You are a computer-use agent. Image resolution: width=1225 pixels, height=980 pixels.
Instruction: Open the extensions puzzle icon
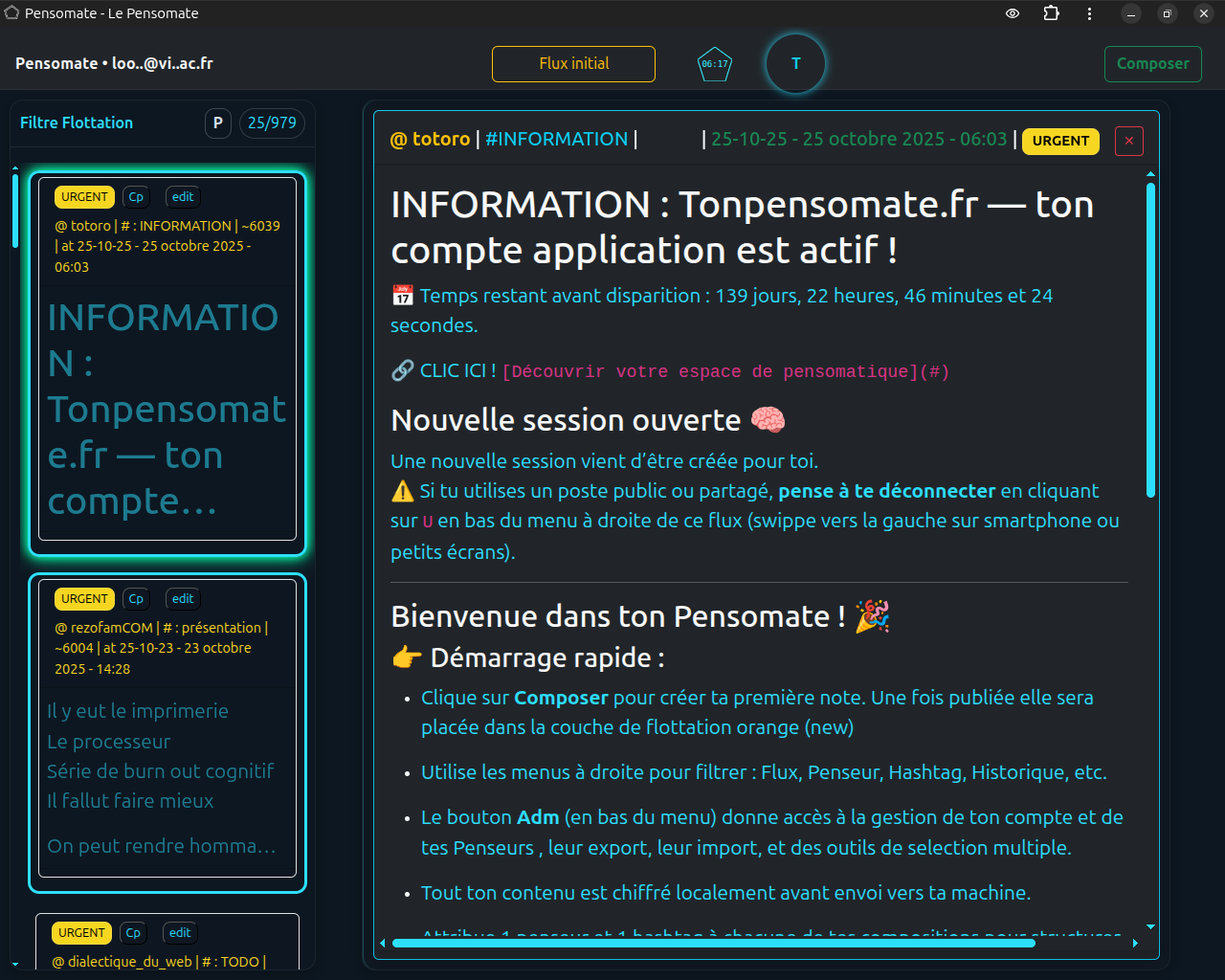[x=1051, y=13]
